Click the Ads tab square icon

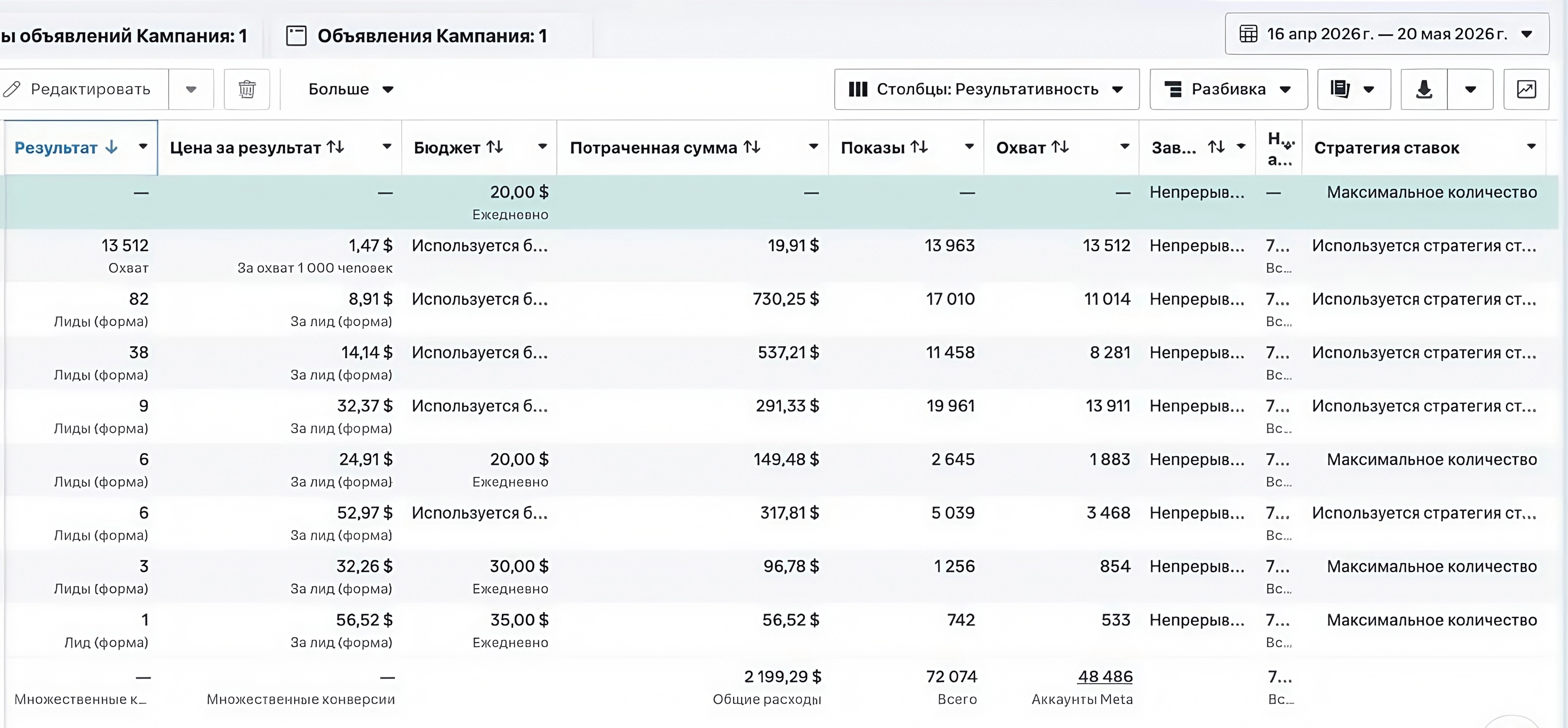[297, 35]
